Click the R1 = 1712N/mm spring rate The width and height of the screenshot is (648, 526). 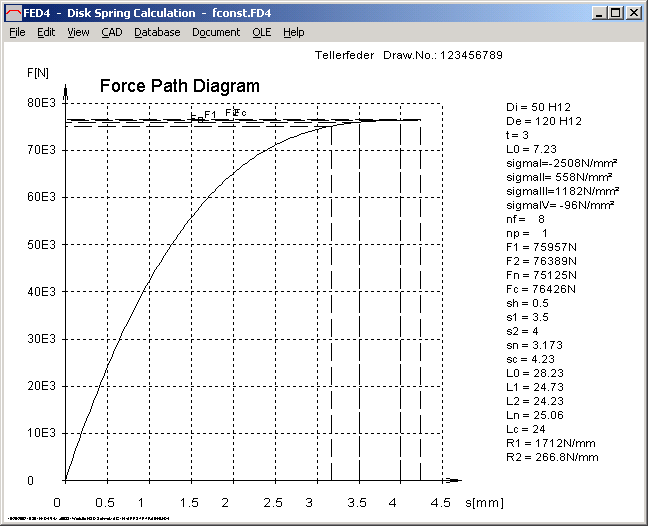pos(551,442)
